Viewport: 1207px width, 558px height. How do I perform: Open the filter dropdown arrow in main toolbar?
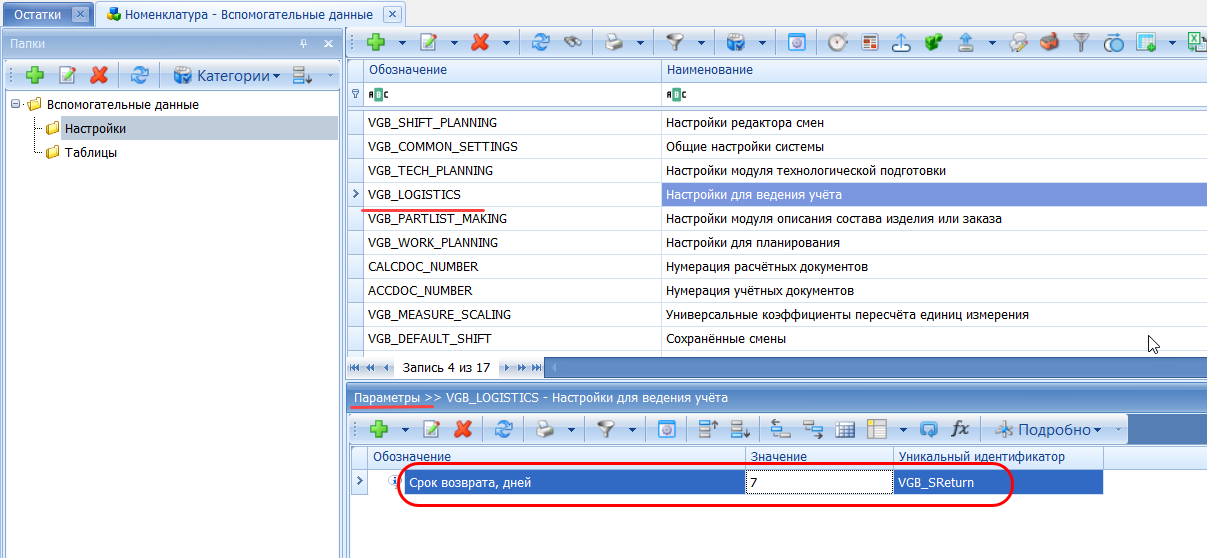point(701,43)
